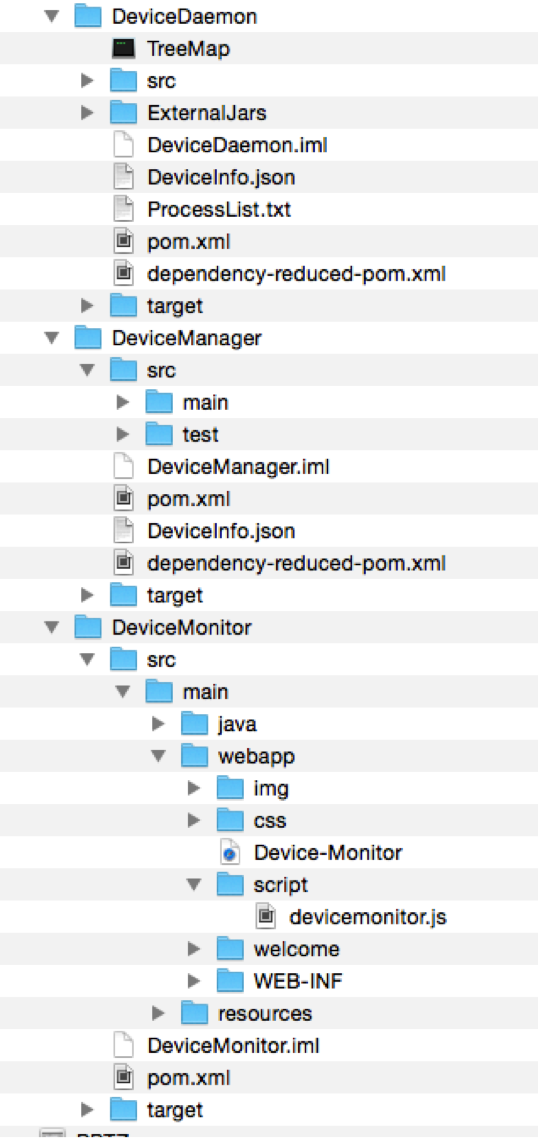Select "DeviceInfo.json" name inside DeviceDaemon

point(221,177)
